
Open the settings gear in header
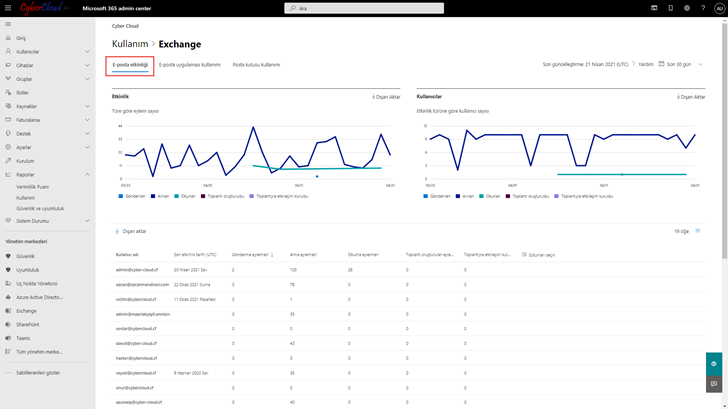(687, 8)
